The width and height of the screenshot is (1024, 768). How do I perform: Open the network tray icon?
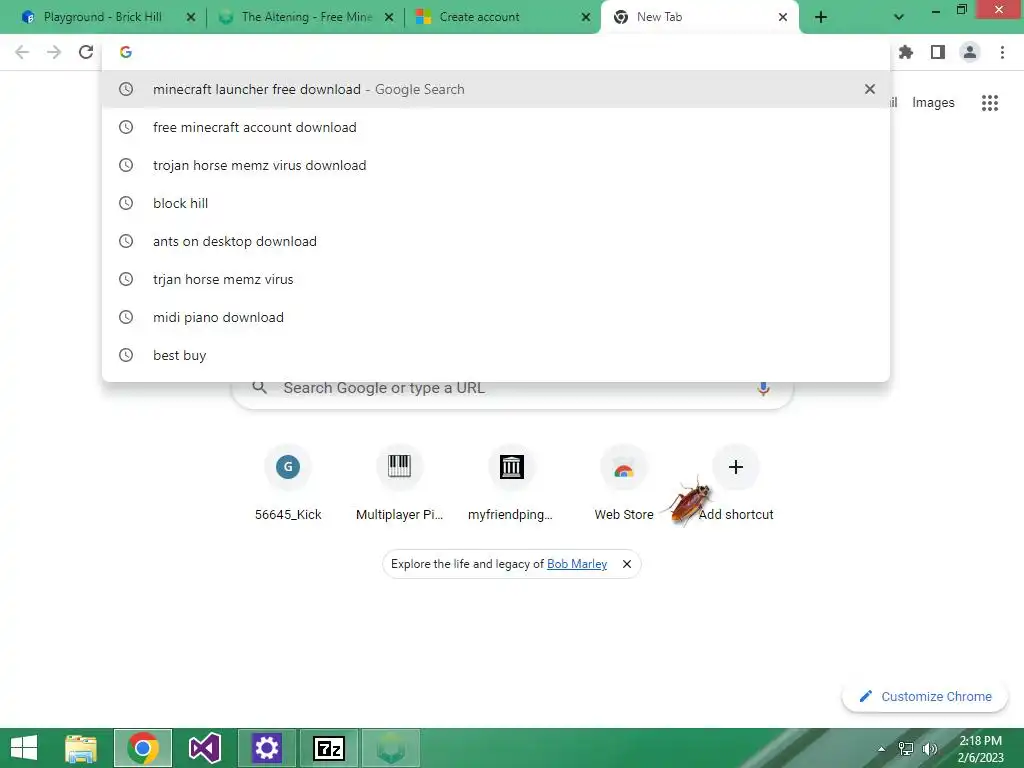click(x=906, y=749)
